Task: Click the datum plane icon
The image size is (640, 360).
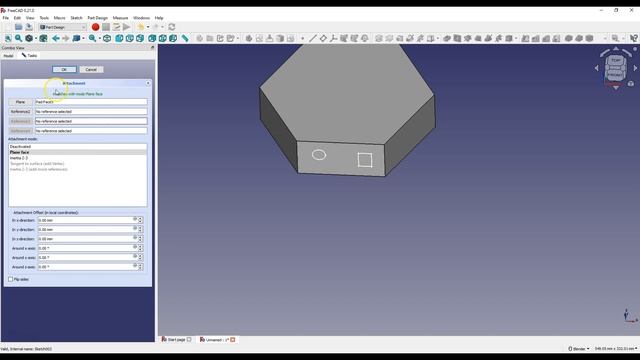Action: tap(323, 38)
